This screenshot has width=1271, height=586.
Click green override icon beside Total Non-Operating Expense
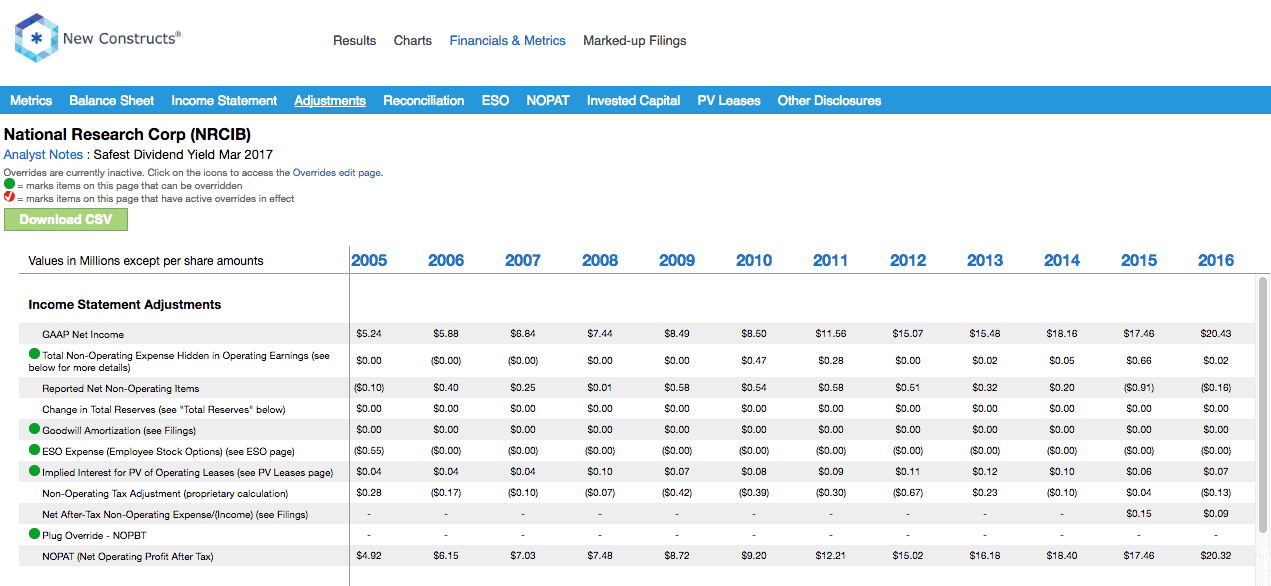[x=35, y=354]
